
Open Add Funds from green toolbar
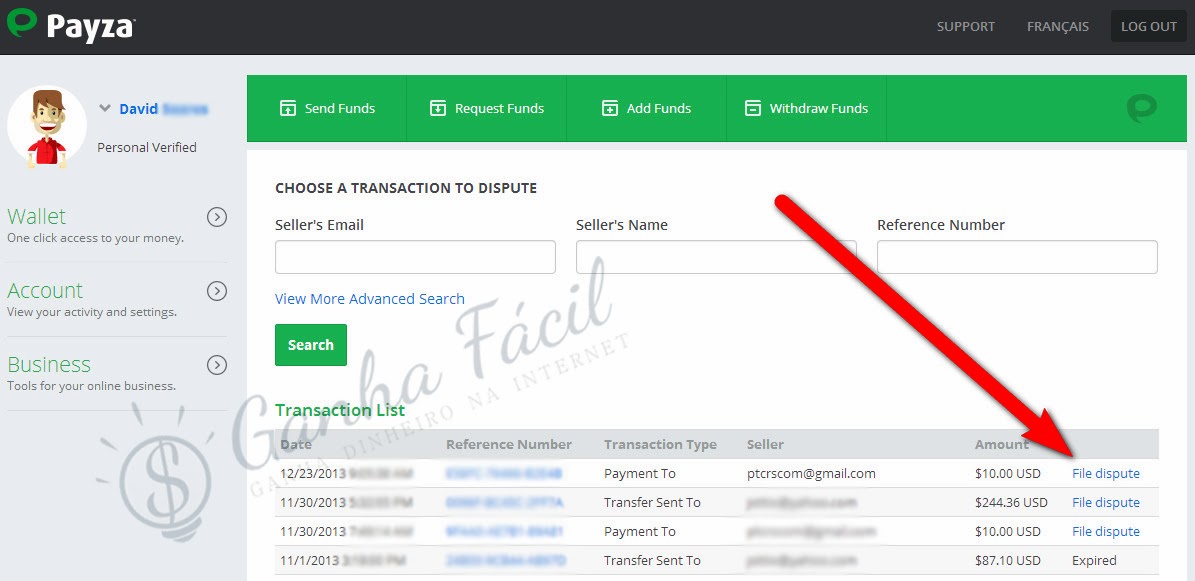646,108
